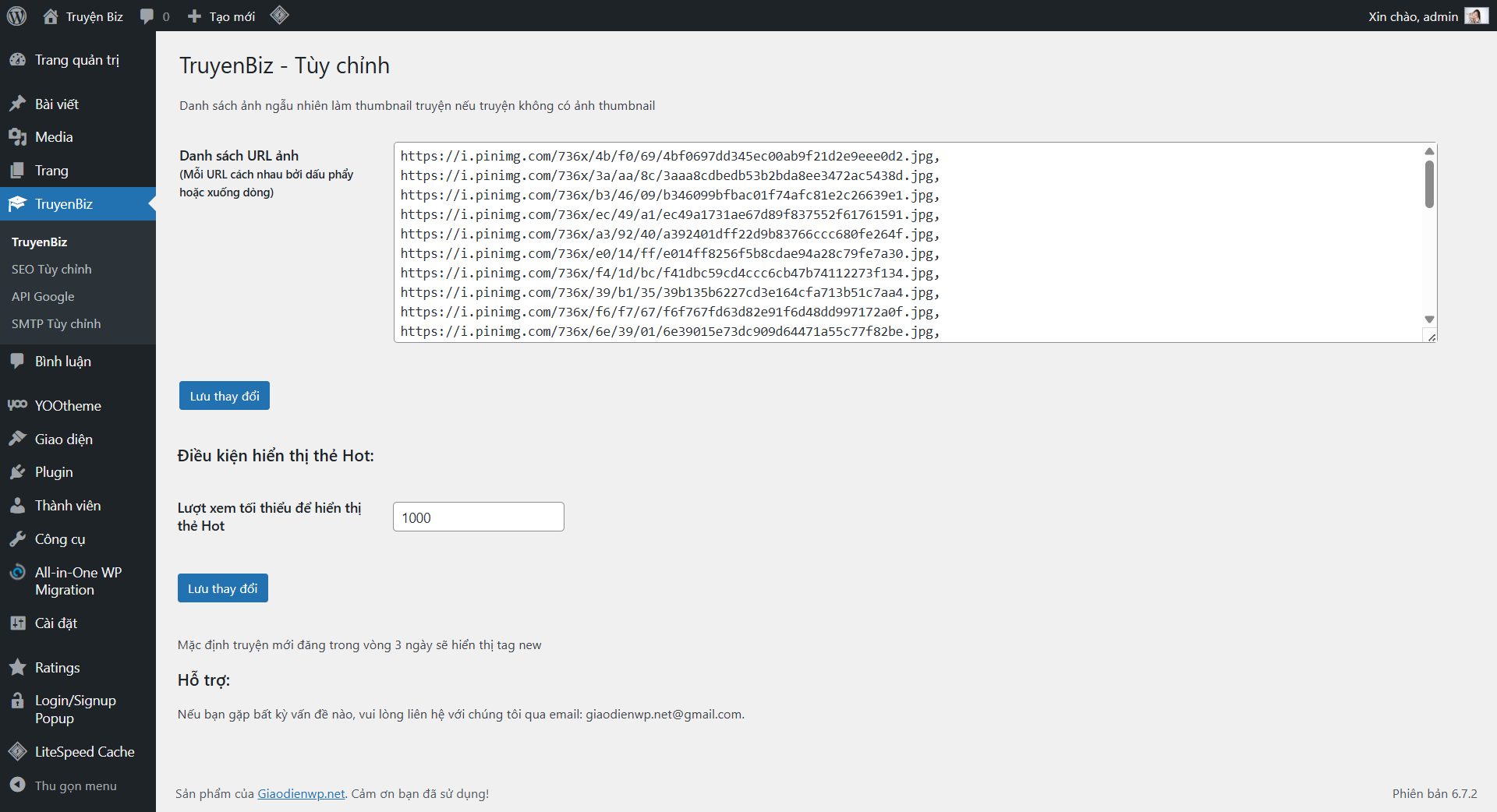Image resolution: width=1497 pixels, height=812 pixels.
Task: Click the TruyenBiz - Tùy chỉnh heading
Action: coord(285,65)
